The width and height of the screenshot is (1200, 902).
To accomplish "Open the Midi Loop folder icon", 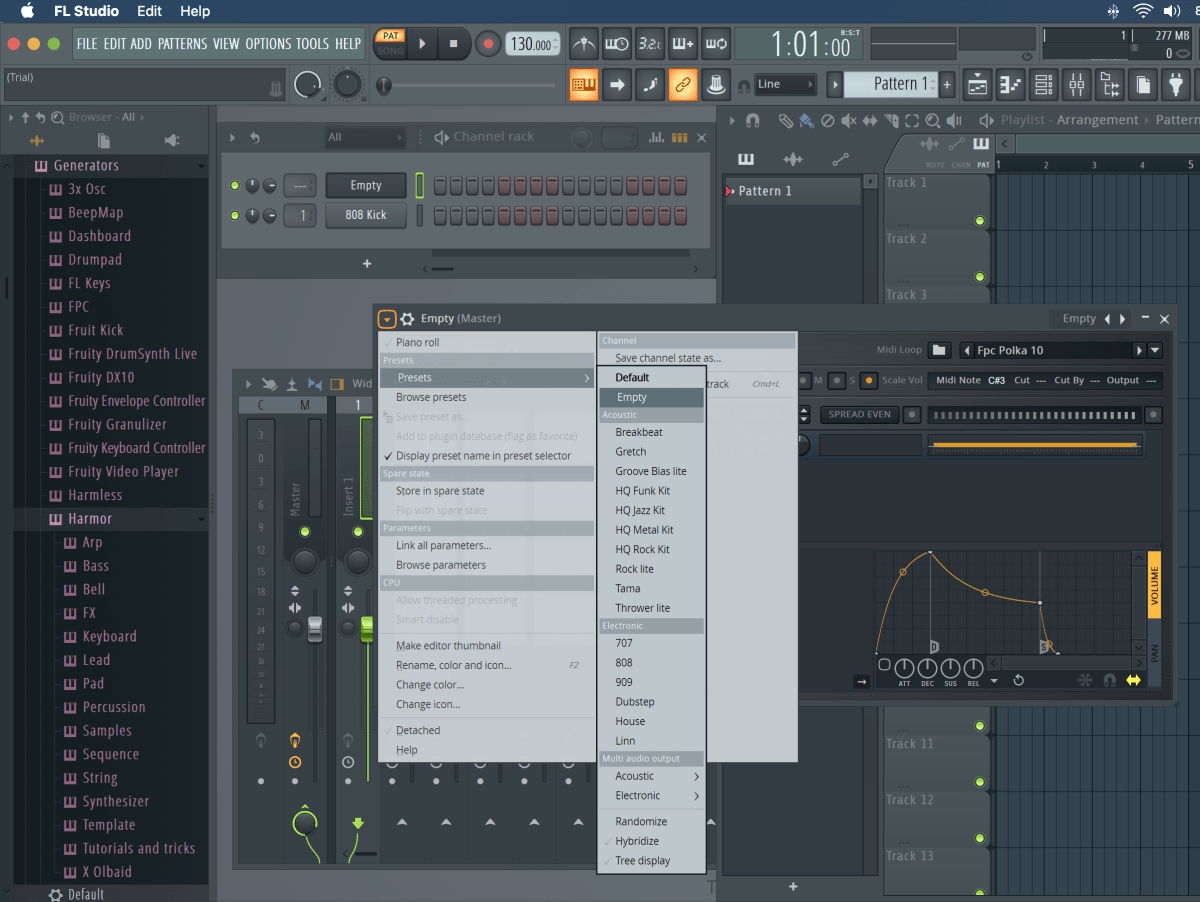I will click(x=938, y=350).
